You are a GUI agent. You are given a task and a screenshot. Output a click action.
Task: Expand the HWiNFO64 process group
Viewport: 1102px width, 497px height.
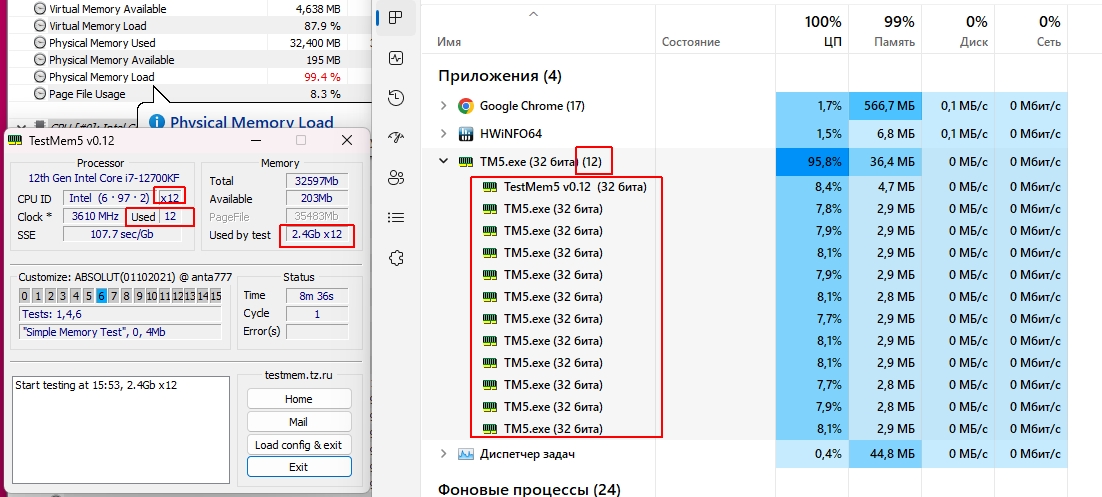tap(443, 134)
